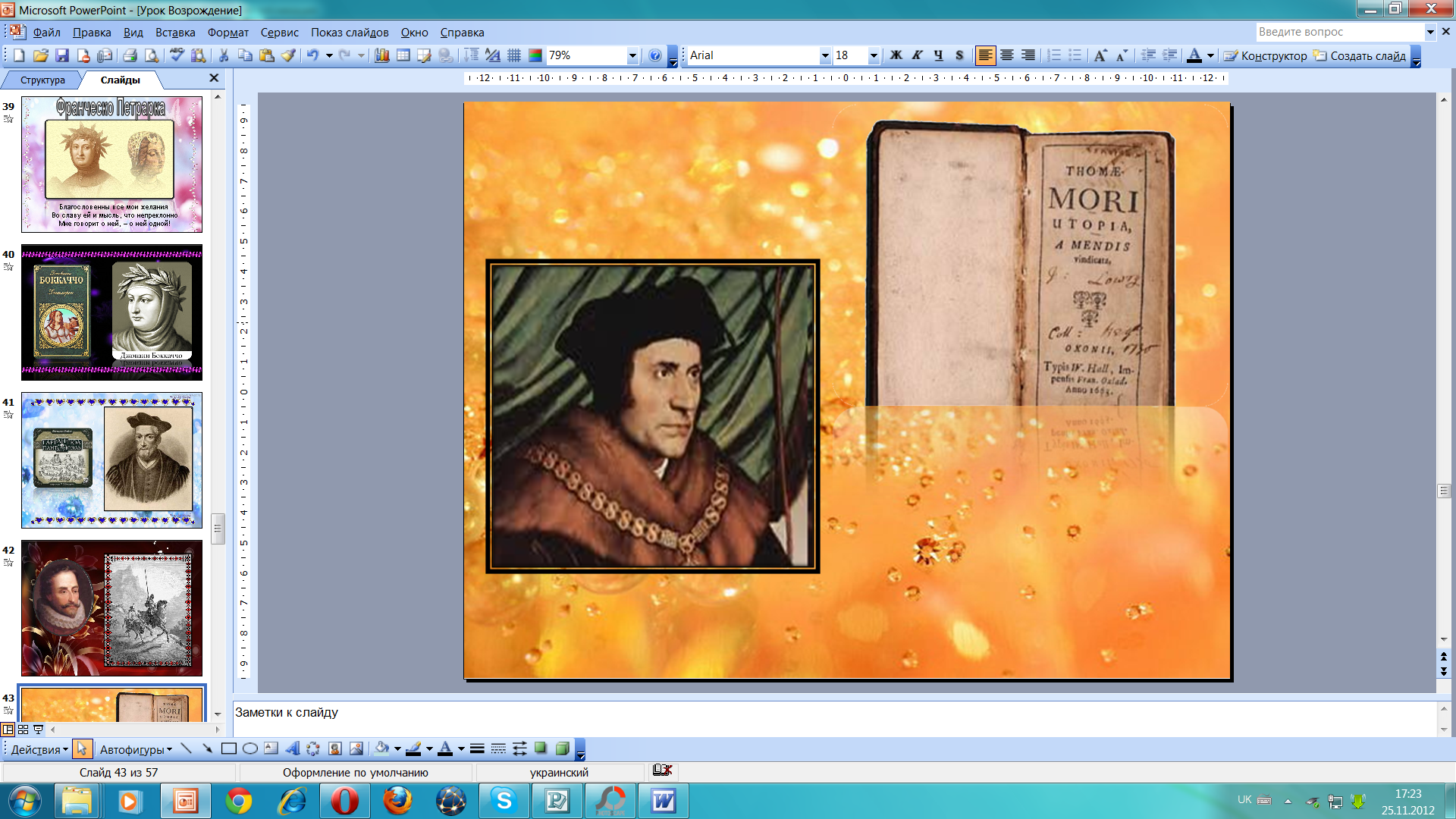Center the text alignment
This screenshot has width=1456, height=819.
[1006, 55]
